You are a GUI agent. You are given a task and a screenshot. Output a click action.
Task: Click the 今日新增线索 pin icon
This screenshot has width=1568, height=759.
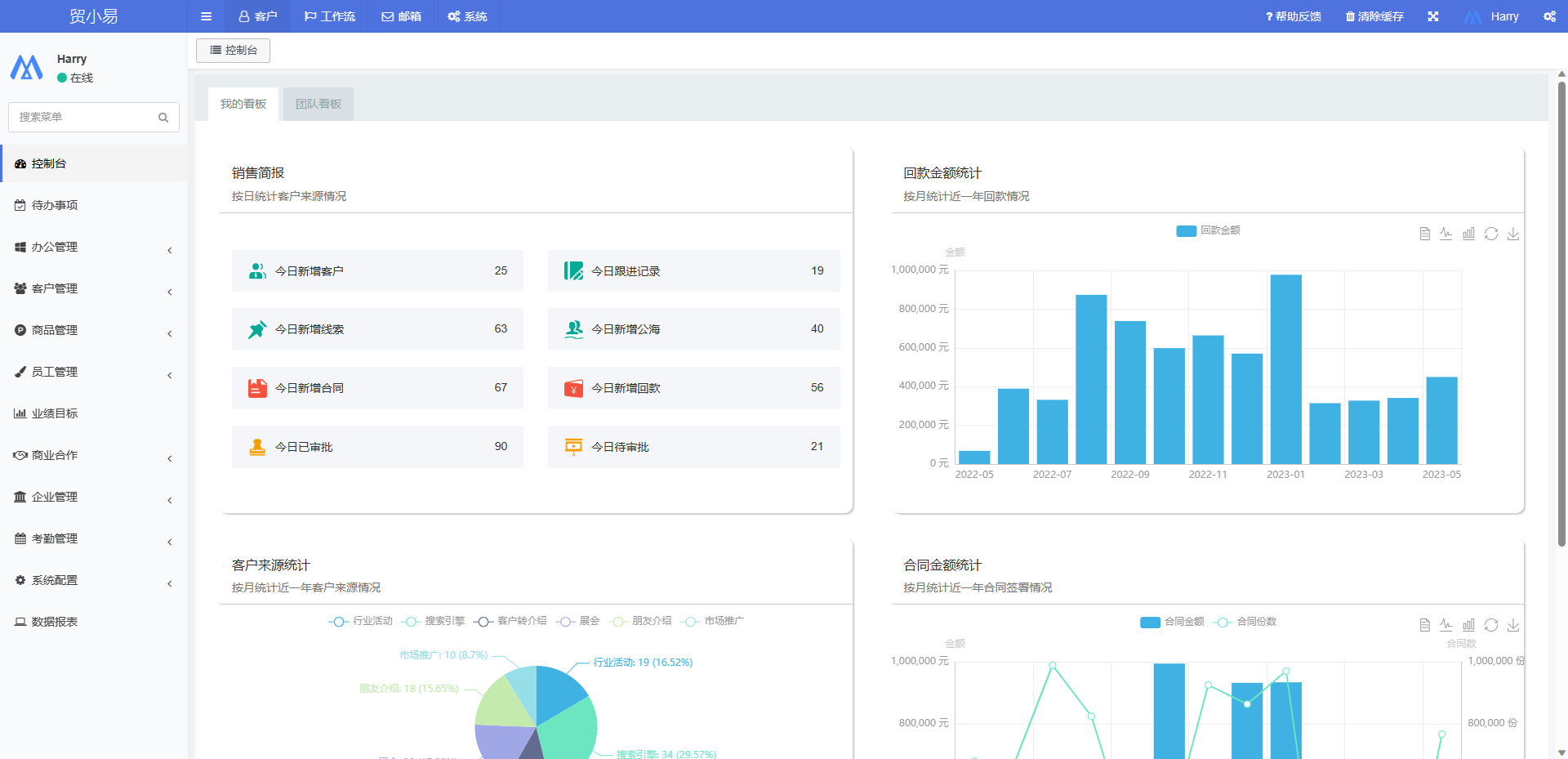tap(257, 329)
